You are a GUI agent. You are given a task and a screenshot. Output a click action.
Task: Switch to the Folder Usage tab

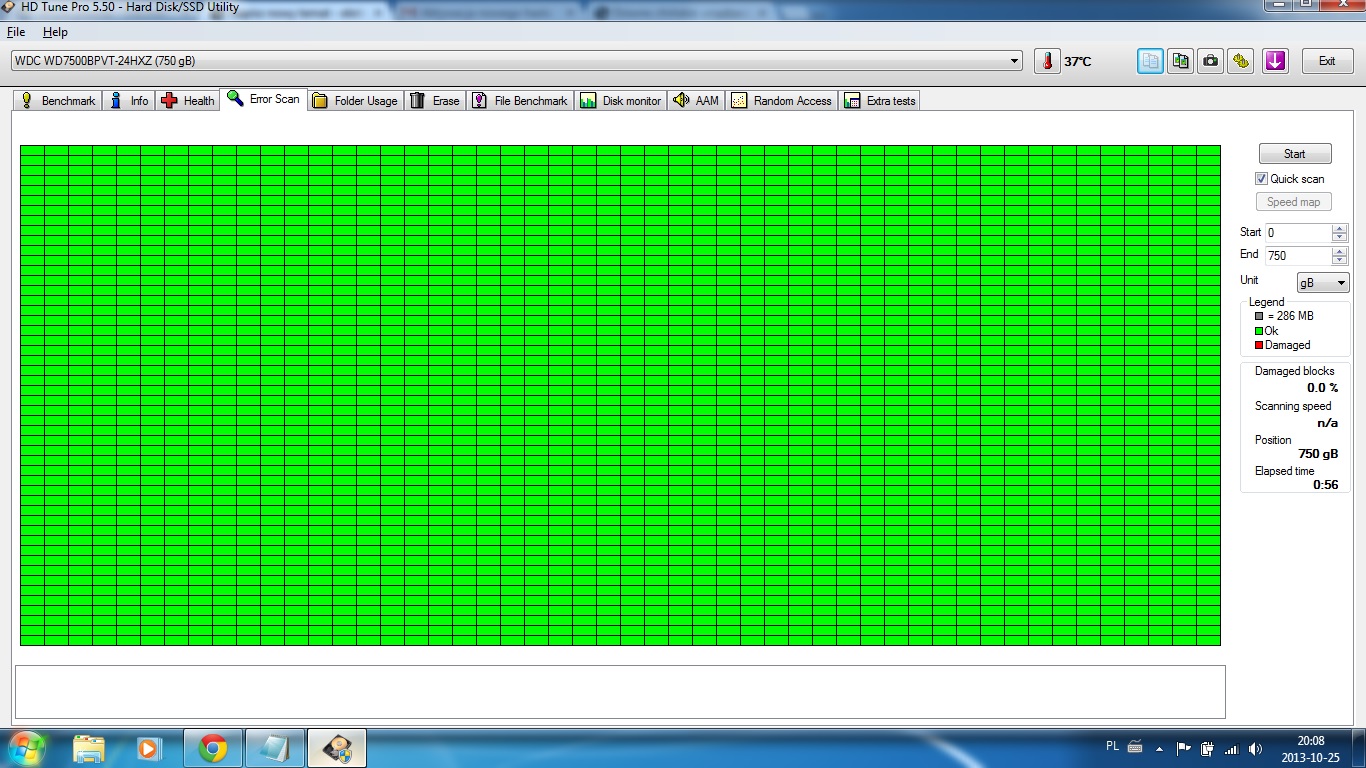(x=355, y=101)
